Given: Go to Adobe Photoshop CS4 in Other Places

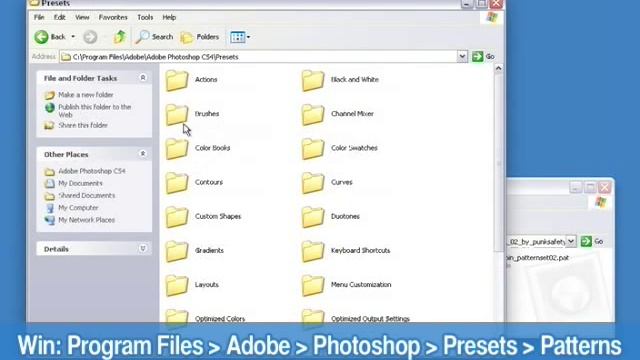Looking at the screenshot, I should [x=92, y=171].
